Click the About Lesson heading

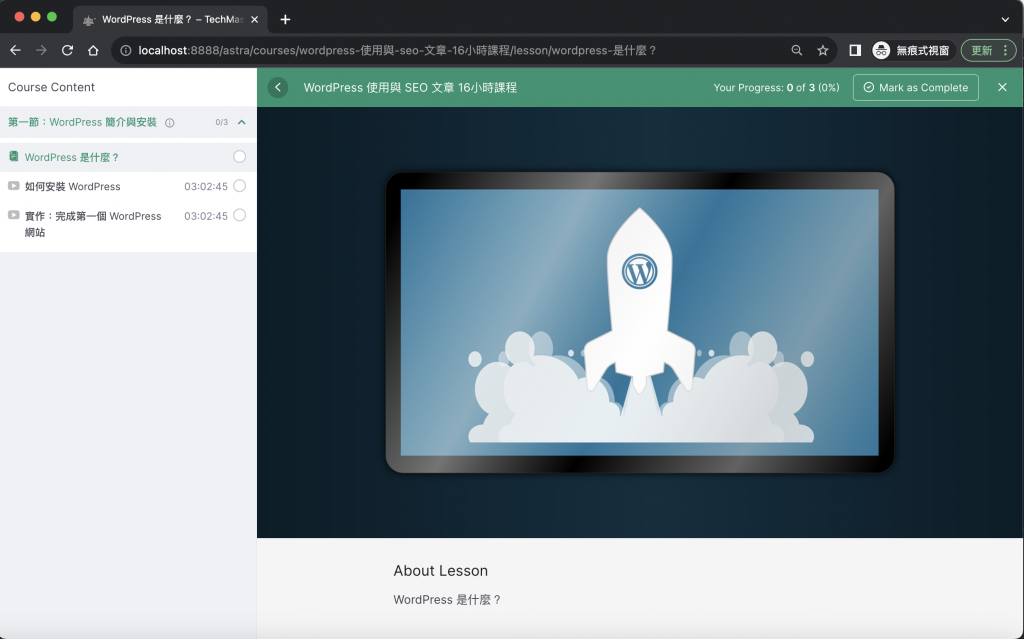[441, 571]
